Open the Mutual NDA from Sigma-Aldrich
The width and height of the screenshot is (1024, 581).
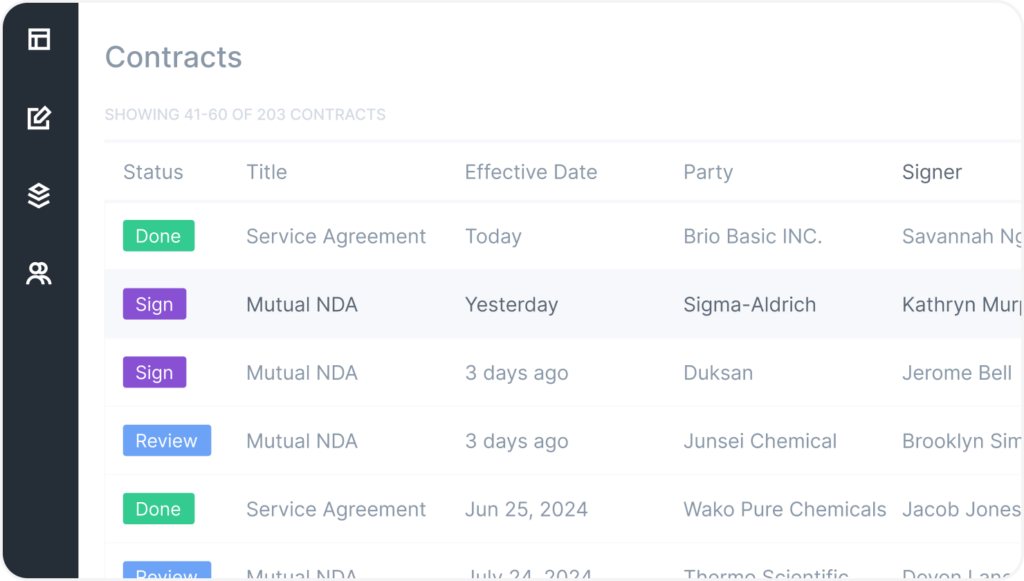(302, 304)
